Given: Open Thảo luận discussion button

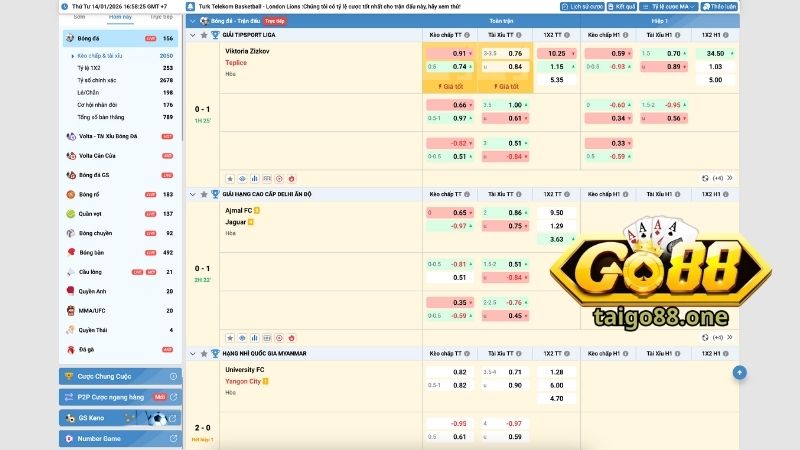Looking at the screenshot, I should pyautogui.click(x=719, y=7).
